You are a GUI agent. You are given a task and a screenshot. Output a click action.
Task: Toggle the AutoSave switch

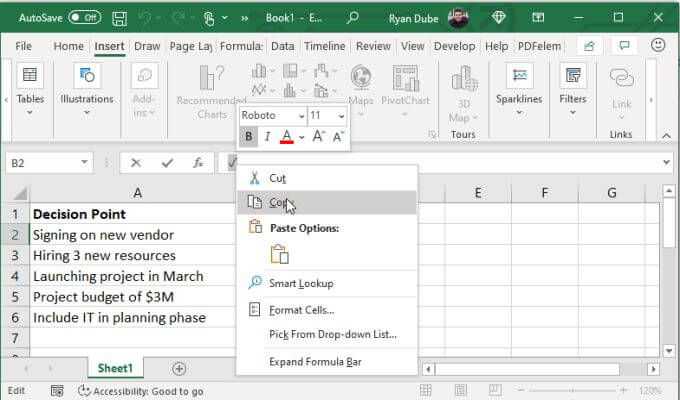(x=85, y=17)
